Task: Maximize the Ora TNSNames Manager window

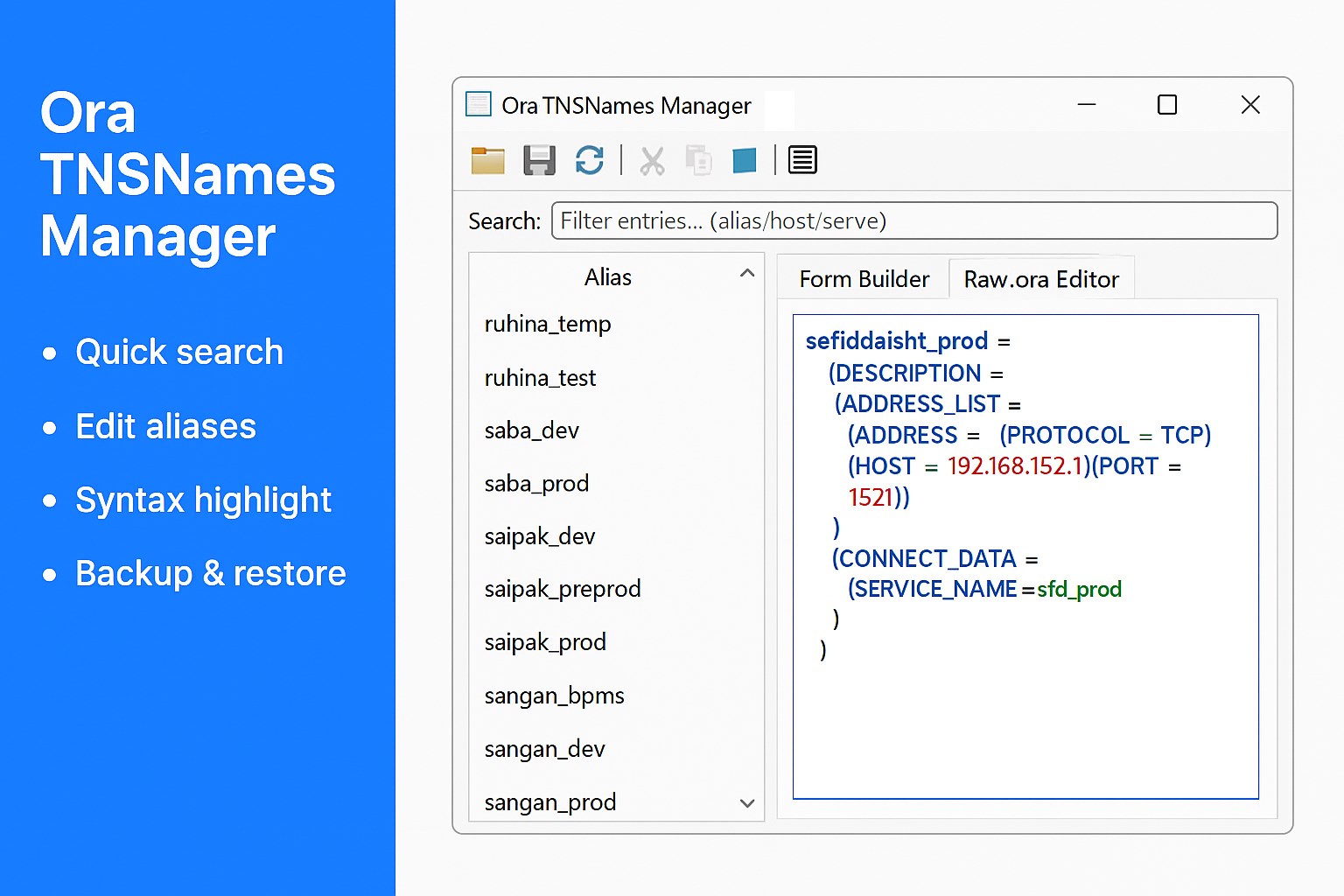Action: coord(1167,105)
